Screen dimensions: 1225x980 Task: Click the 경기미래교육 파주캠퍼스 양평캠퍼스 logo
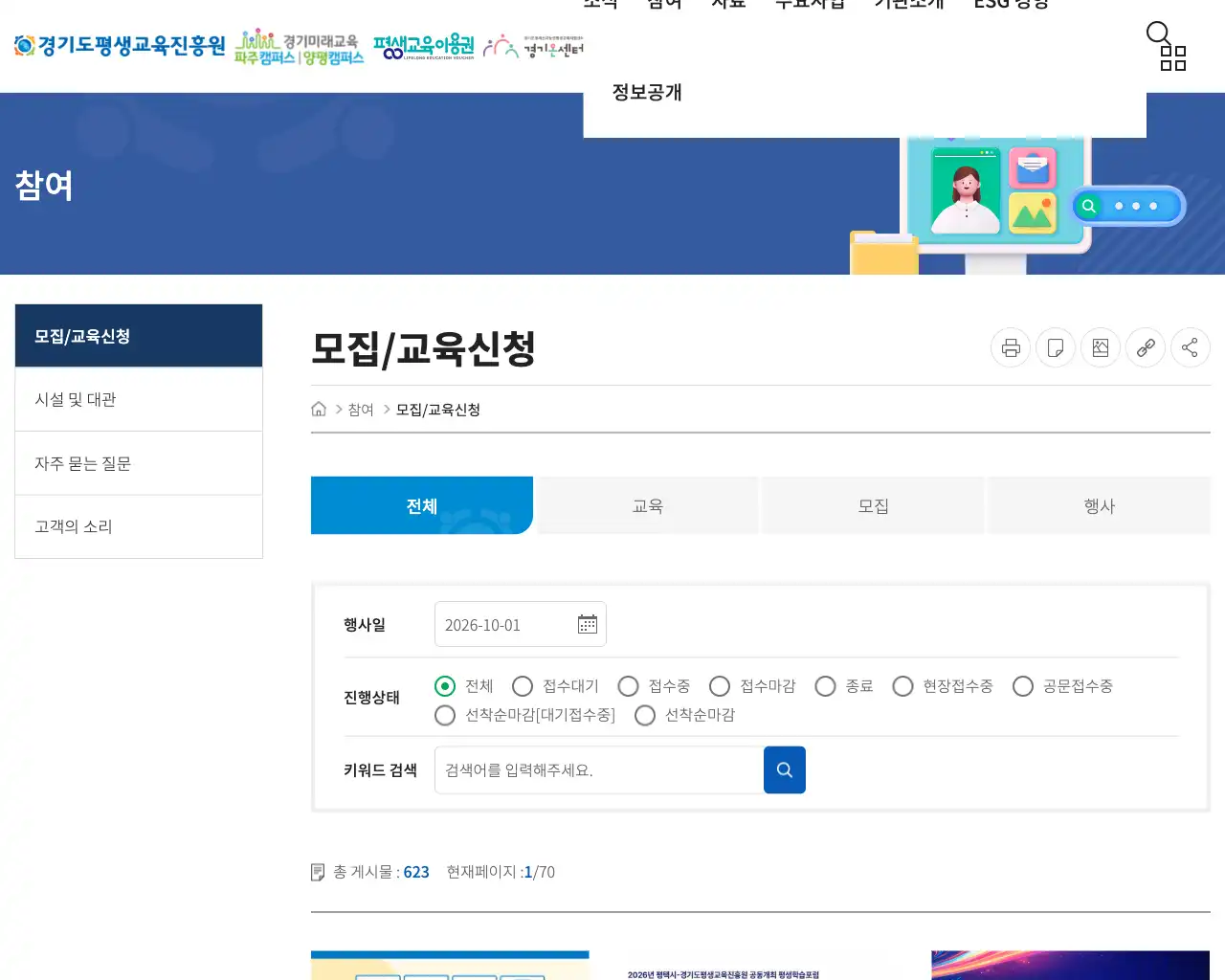[300, 47]
